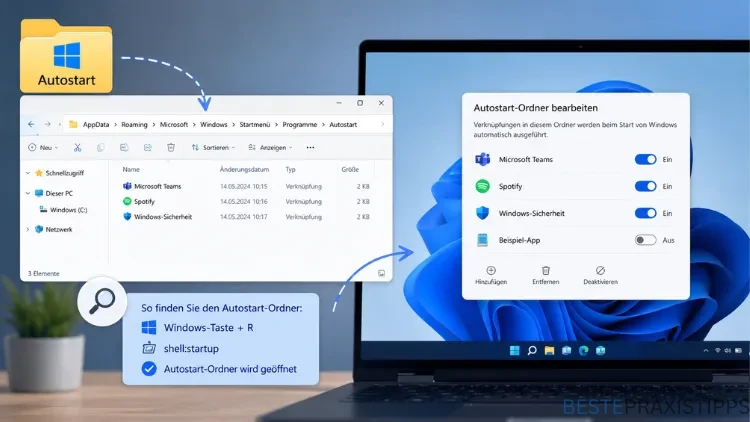Select Netzwerk in the navigation pane
750x422 pixels.
tap(54, 230)
